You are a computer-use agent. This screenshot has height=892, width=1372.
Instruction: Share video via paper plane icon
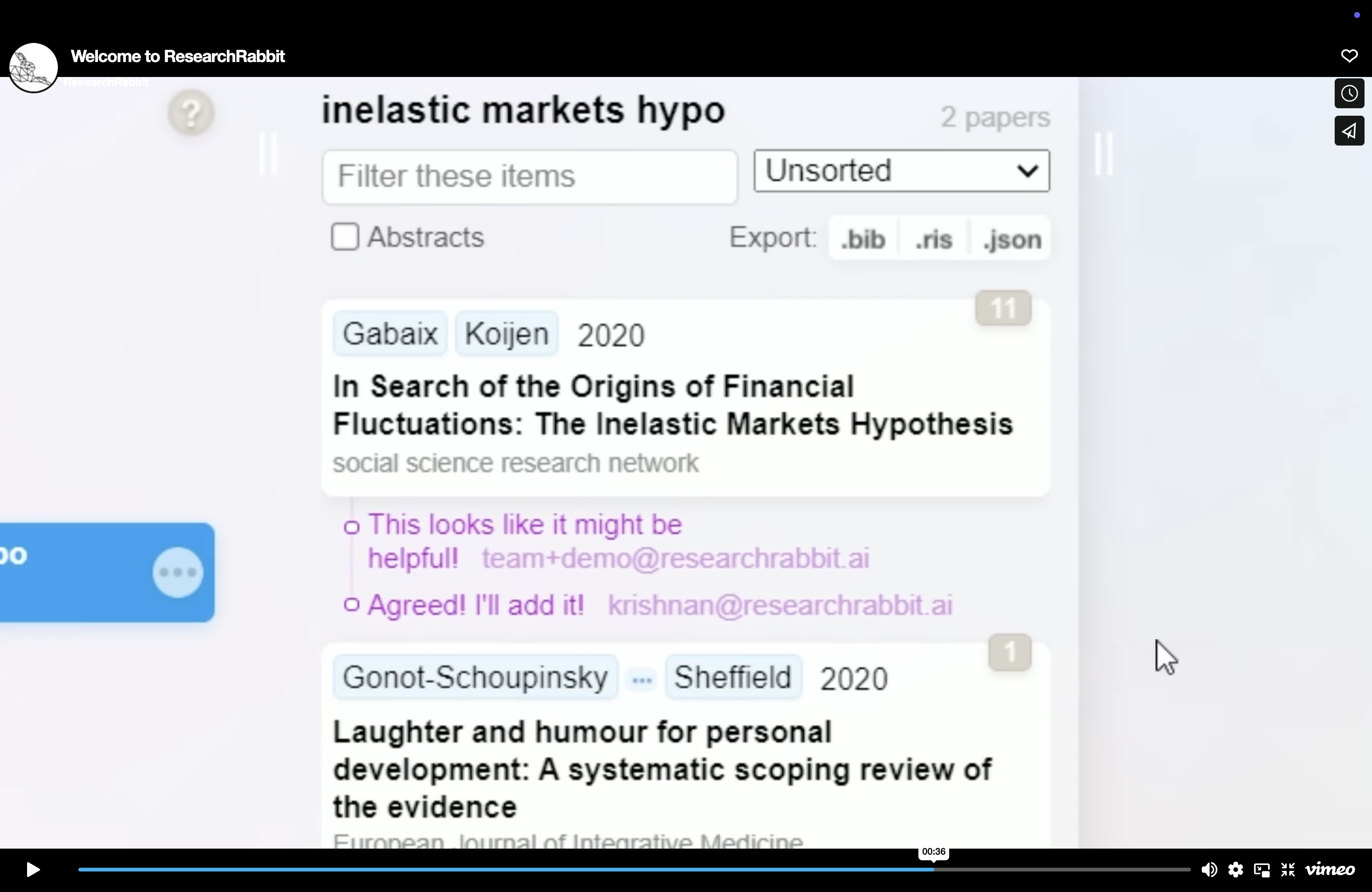click(x=1349, y=131)
